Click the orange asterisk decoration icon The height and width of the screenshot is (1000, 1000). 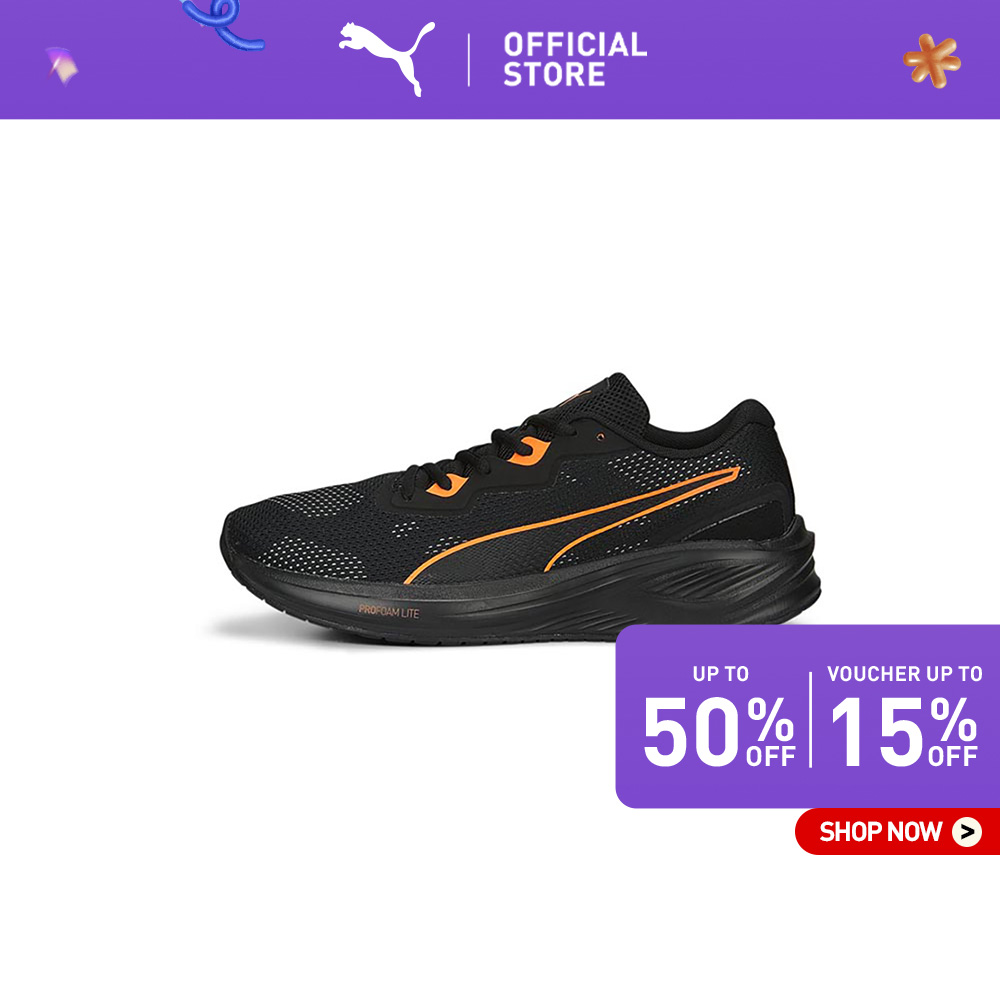click(932, 61)
